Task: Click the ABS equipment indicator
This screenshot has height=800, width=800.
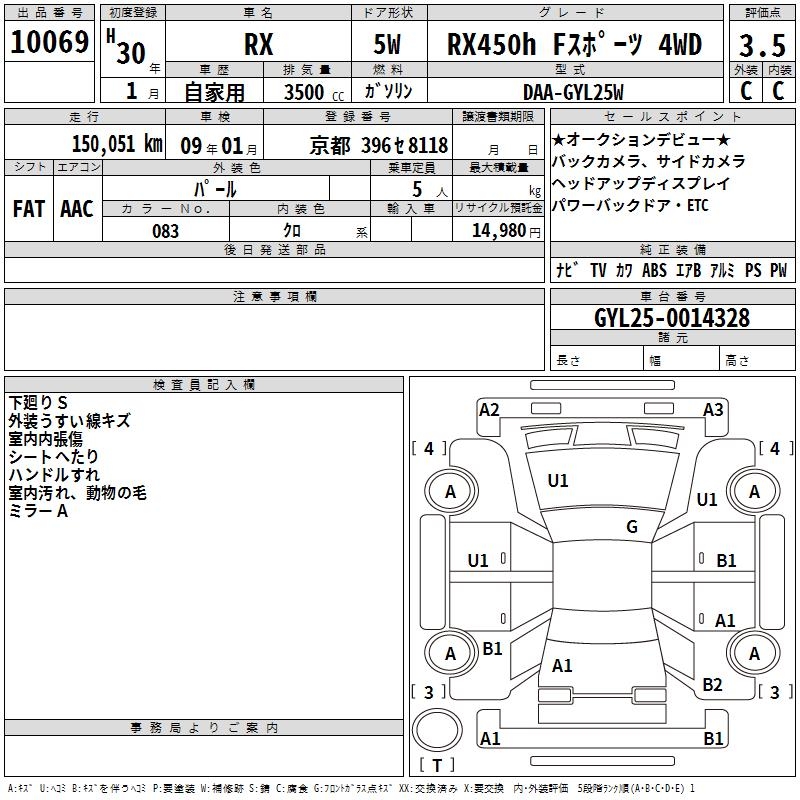Action: coord(654,270)
